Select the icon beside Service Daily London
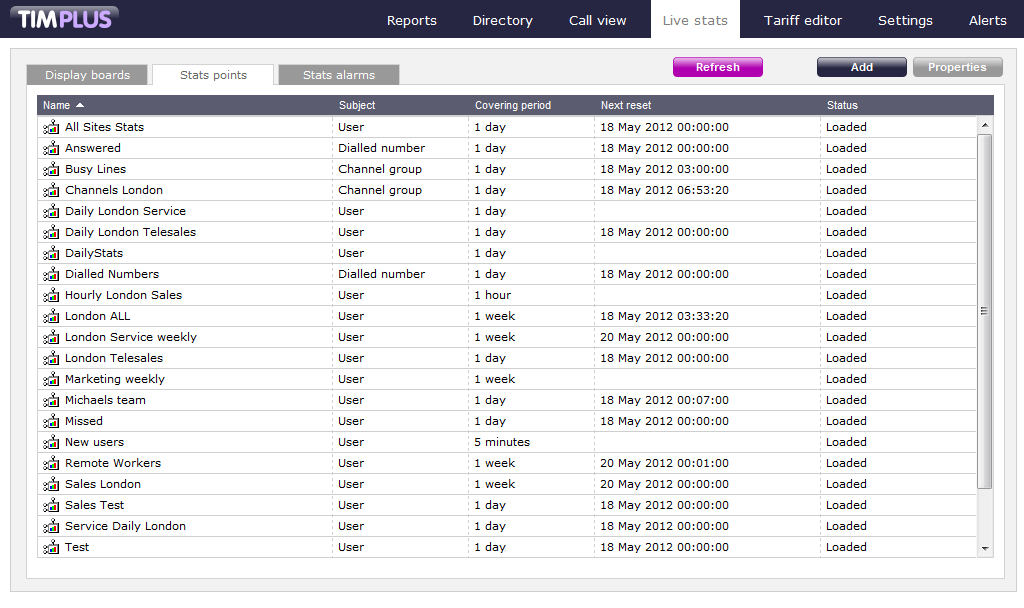Image resolution: width=1024 pixels, height=608 pixels. [51, 526]
